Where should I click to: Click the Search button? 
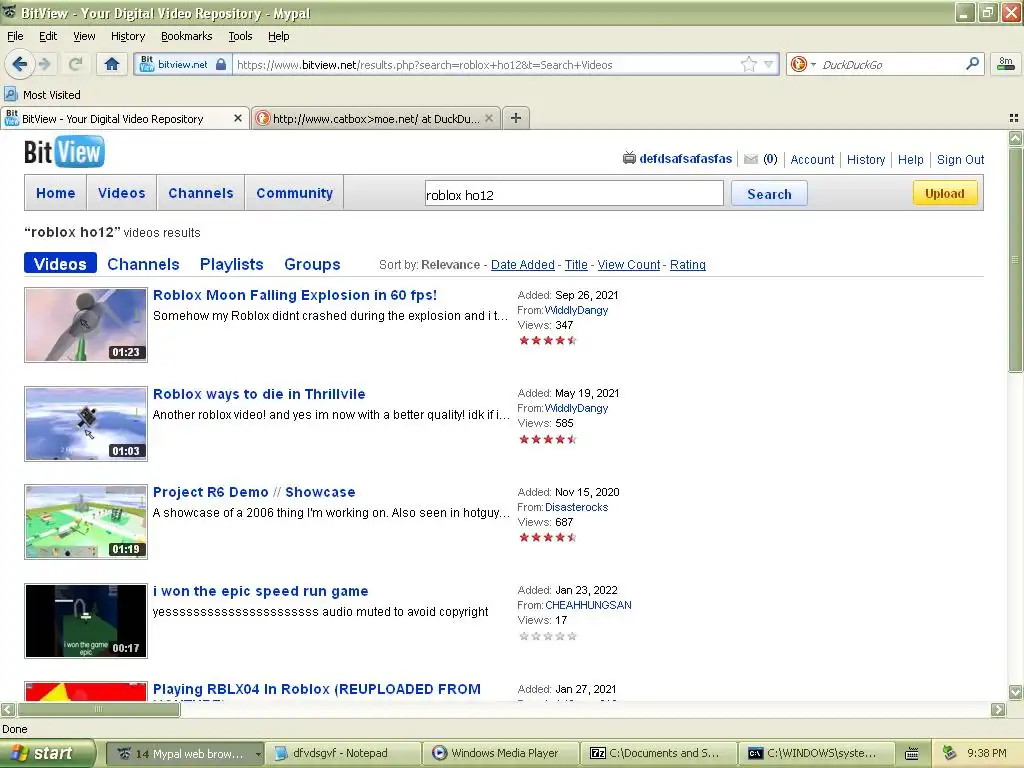pos(769,194)
